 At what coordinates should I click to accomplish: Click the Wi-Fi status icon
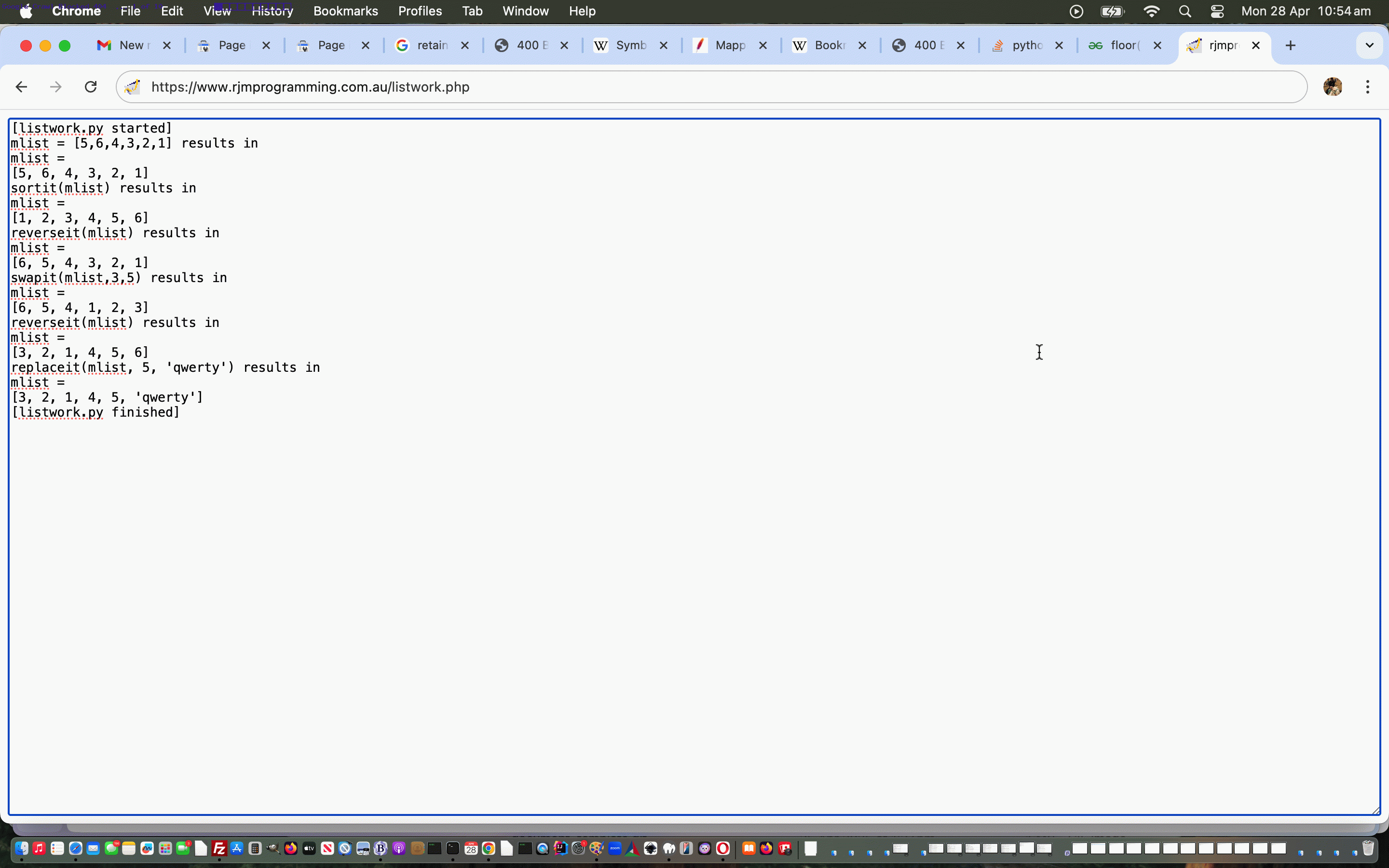pos(1151,12)
